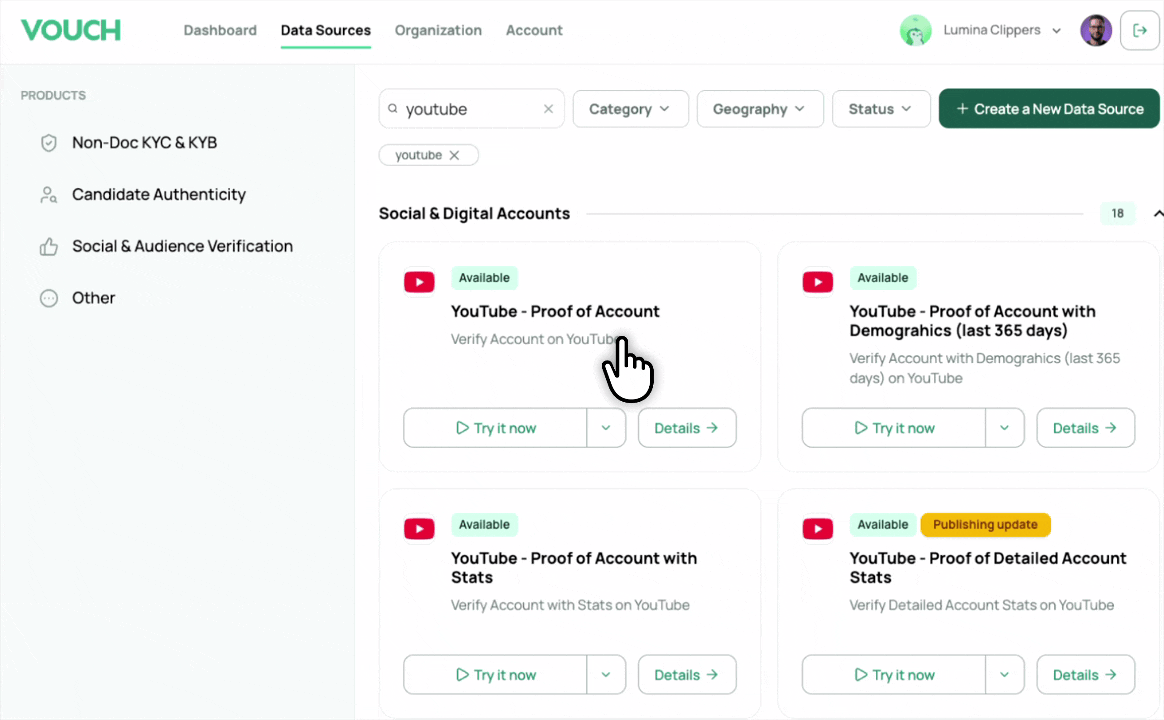Image resolution: width=1164 pixels, height=720 pixels.
Task: Go to the Organization tab
Action: [438, 30]
